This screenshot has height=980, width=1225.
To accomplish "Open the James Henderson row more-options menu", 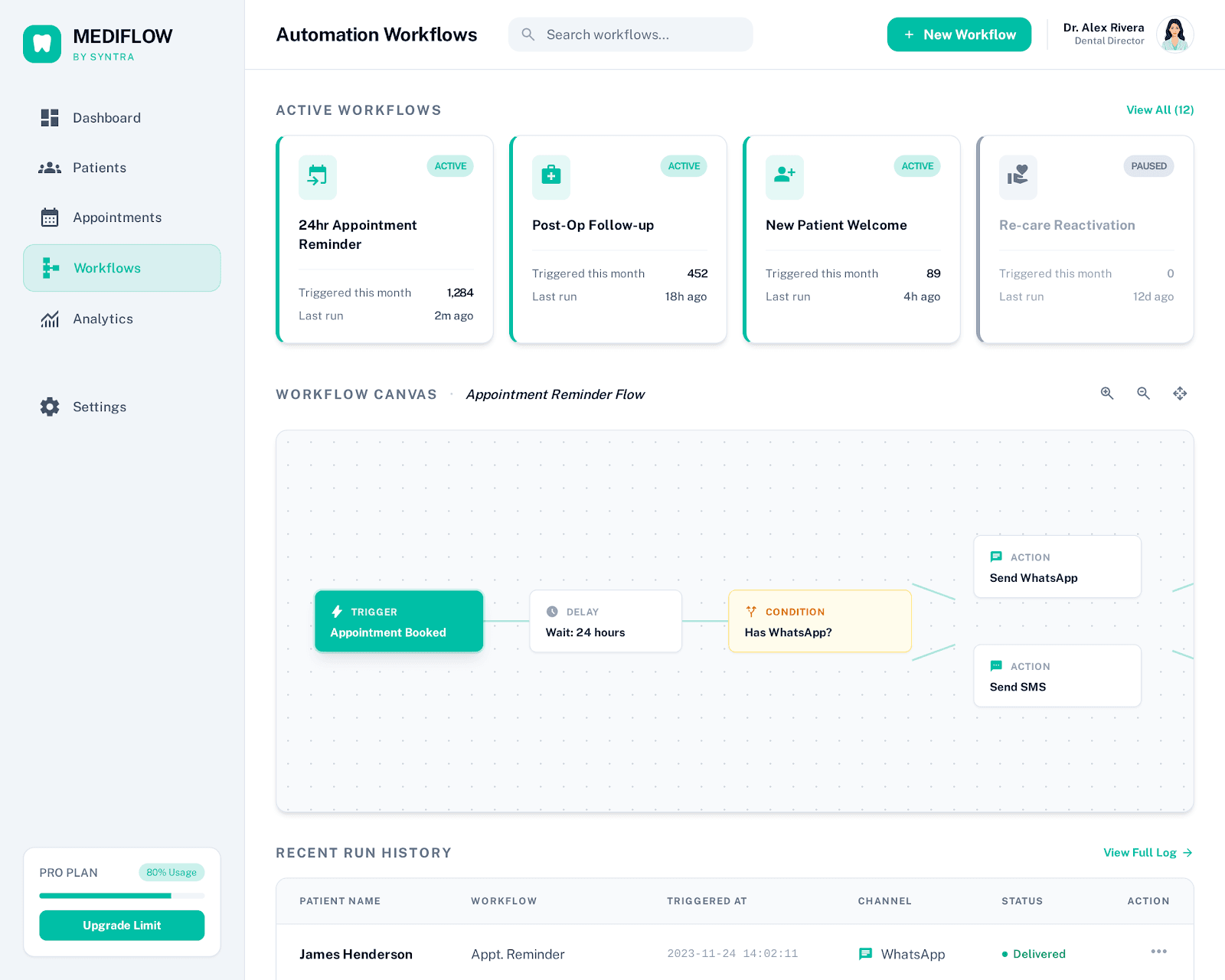I will pos(1158,952).
